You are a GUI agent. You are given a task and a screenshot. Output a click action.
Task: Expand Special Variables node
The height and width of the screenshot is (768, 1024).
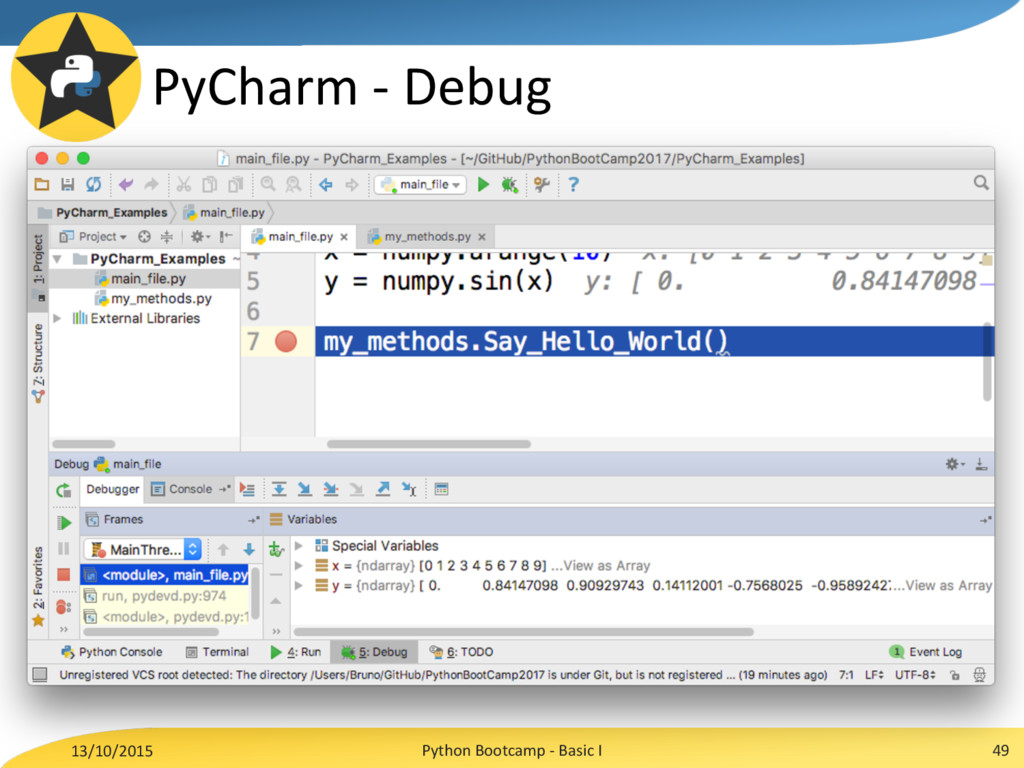click(298, 546)
